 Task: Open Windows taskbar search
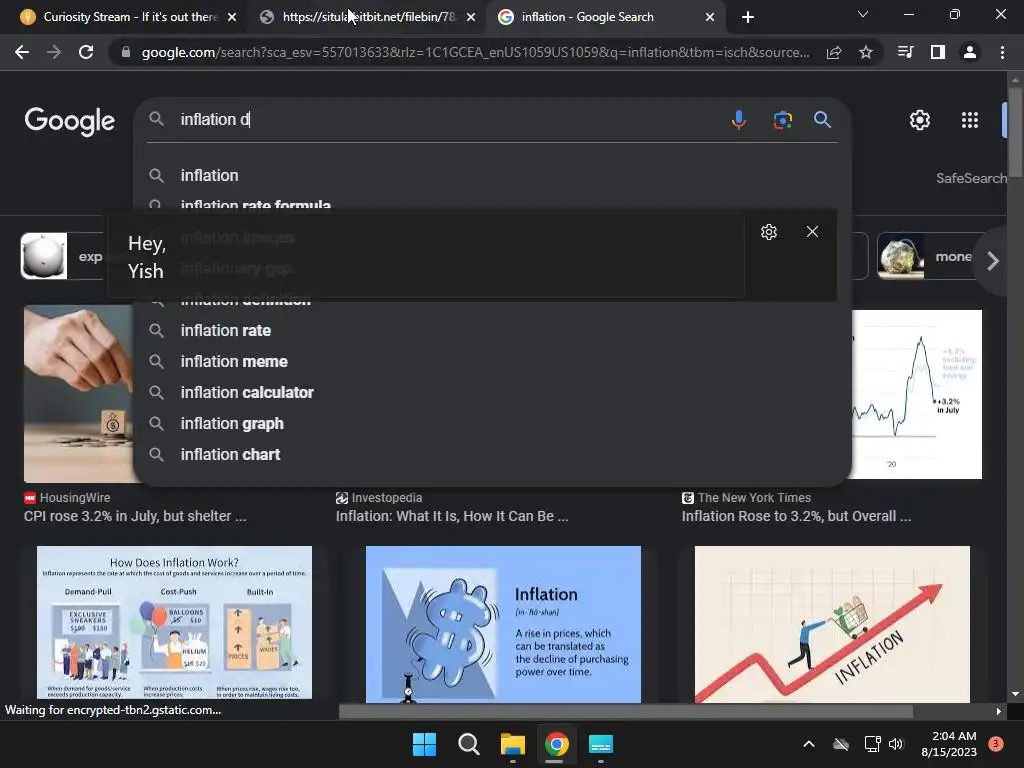click(468, 744)
